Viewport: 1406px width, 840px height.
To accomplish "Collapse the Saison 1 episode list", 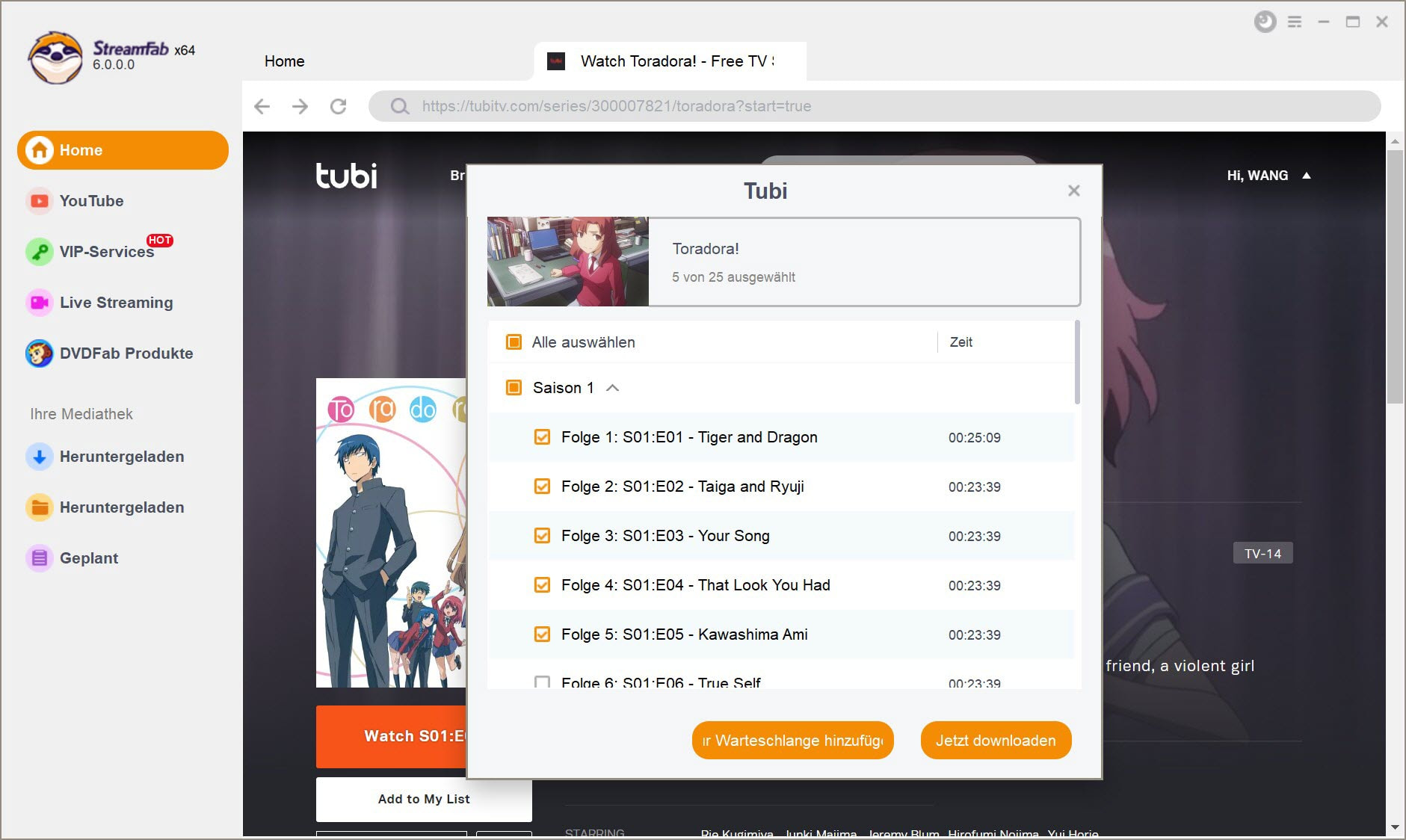I will coord(612,388).
